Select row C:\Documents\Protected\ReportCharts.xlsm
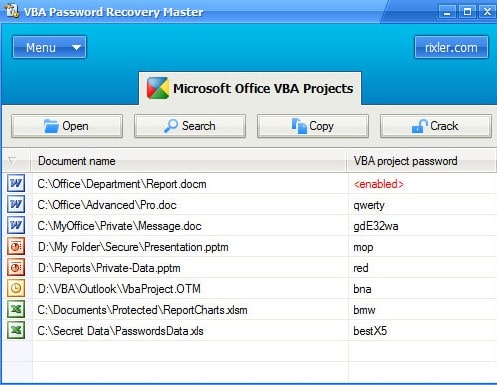 pyautogui.click(x=249, y=310)
